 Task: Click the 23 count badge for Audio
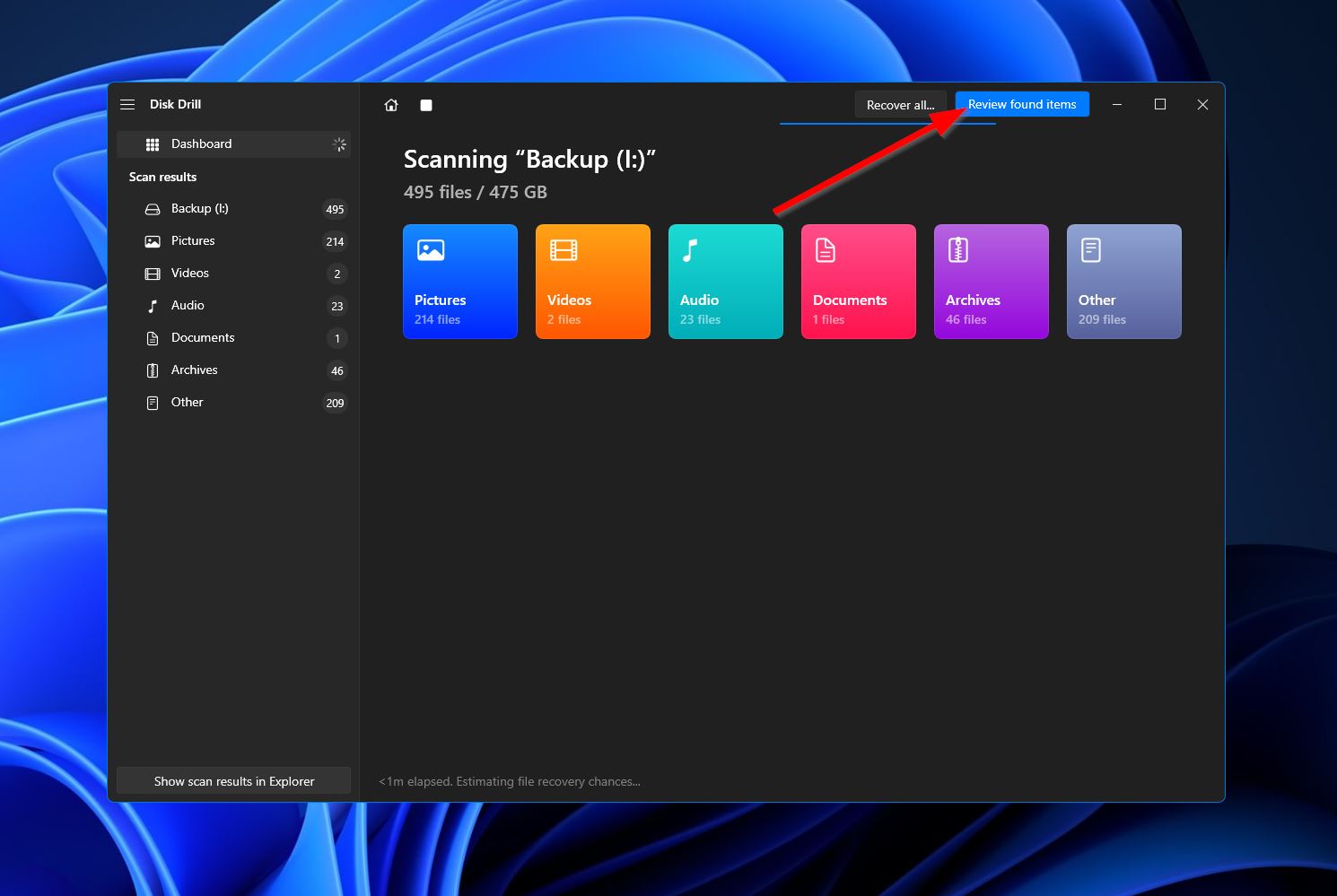click(x=336, y=306)
